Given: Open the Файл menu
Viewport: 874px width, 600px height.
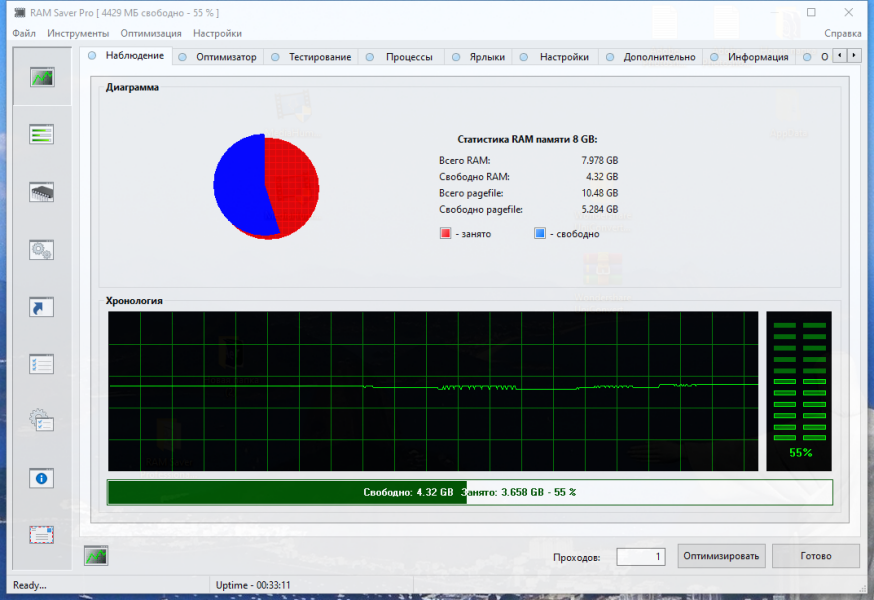Looking at the screenshot, I should coord(24,33).
